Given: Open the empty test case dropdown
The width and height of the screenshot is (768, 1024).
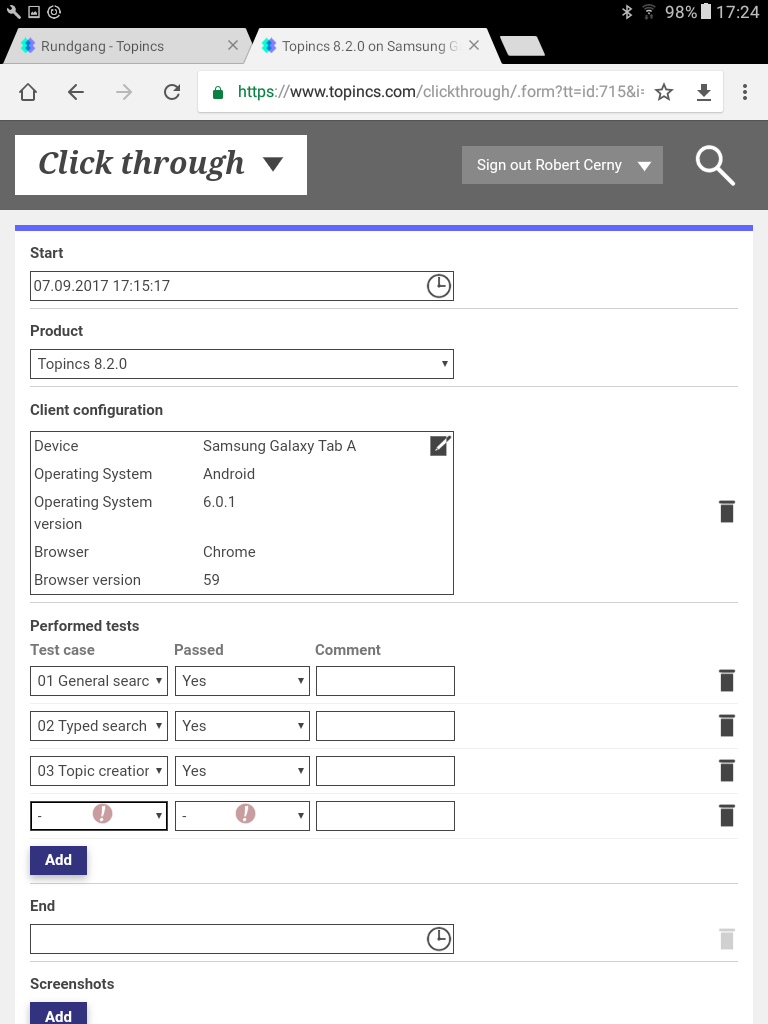Looking at the screenshot, I should tap(99, 816).
